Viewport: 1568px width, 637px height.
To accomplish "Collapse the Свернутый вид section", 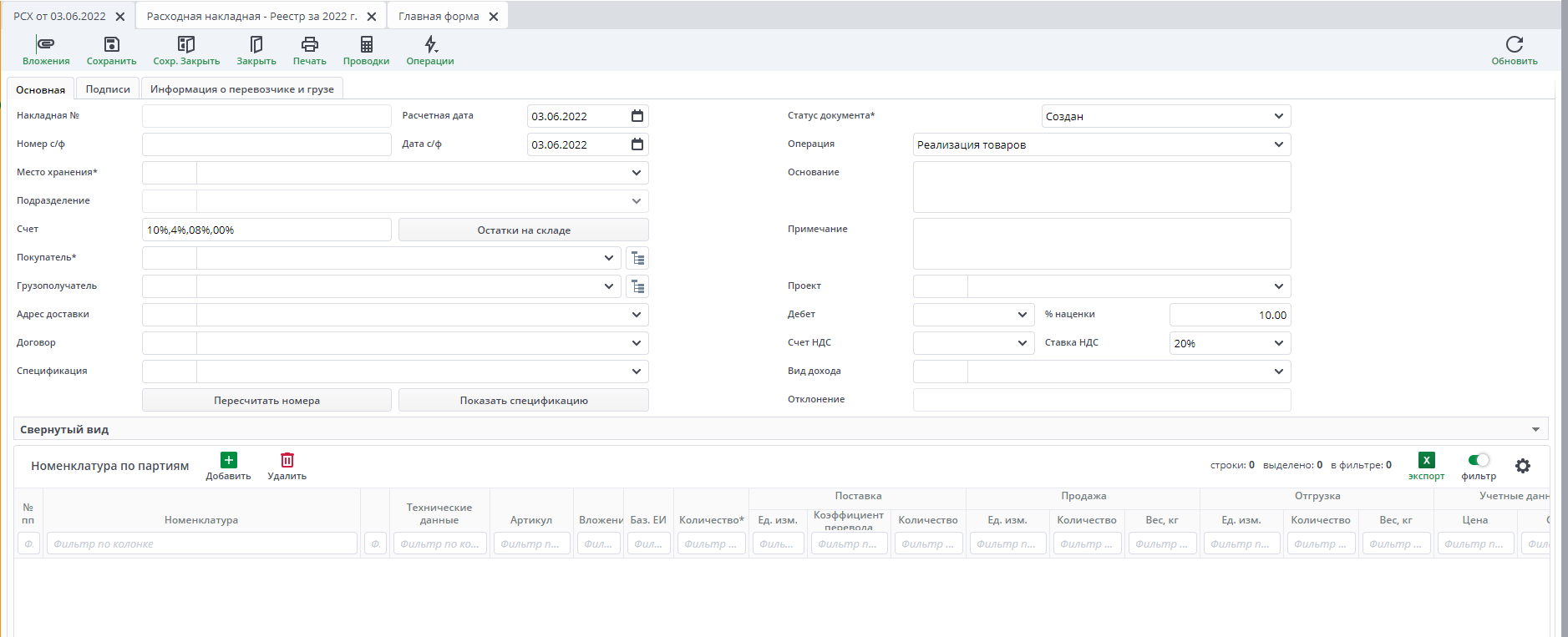I will click(1535, 429).
